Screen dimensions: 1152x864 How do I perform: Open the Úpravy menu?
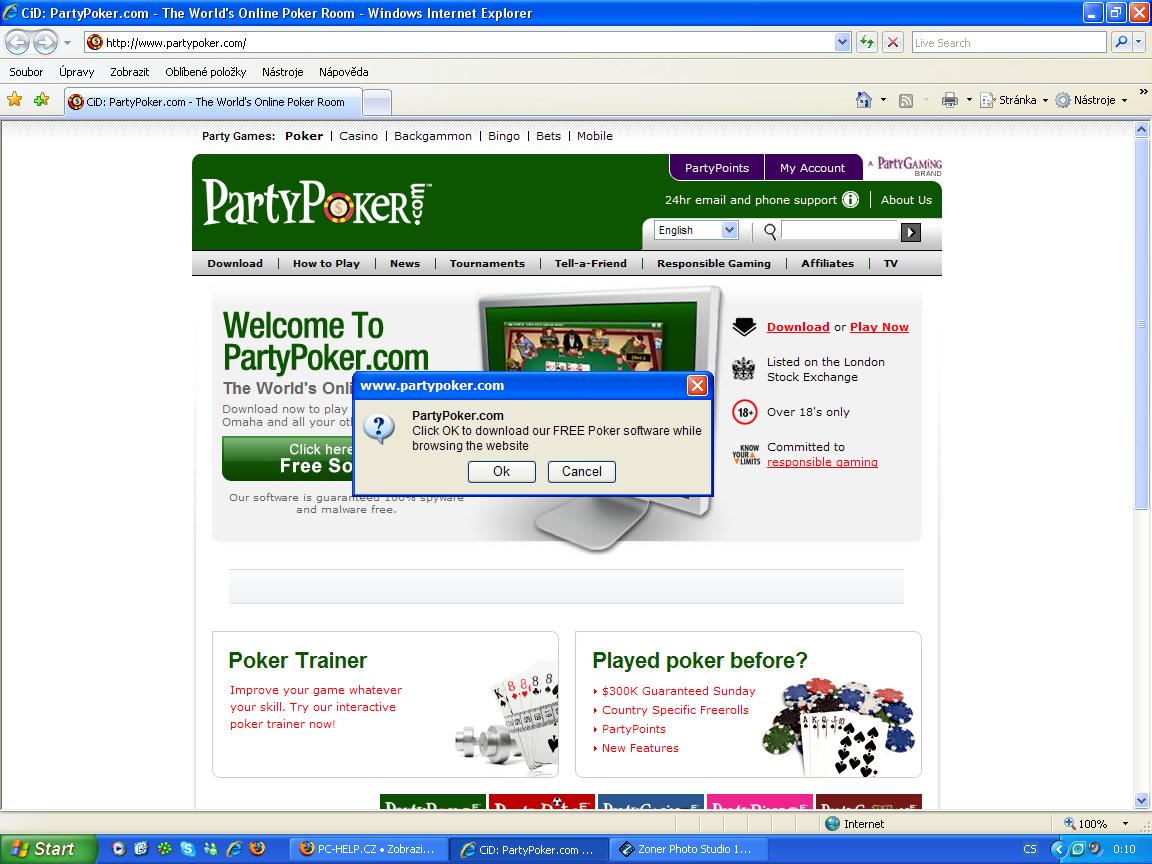pos(76,72)
